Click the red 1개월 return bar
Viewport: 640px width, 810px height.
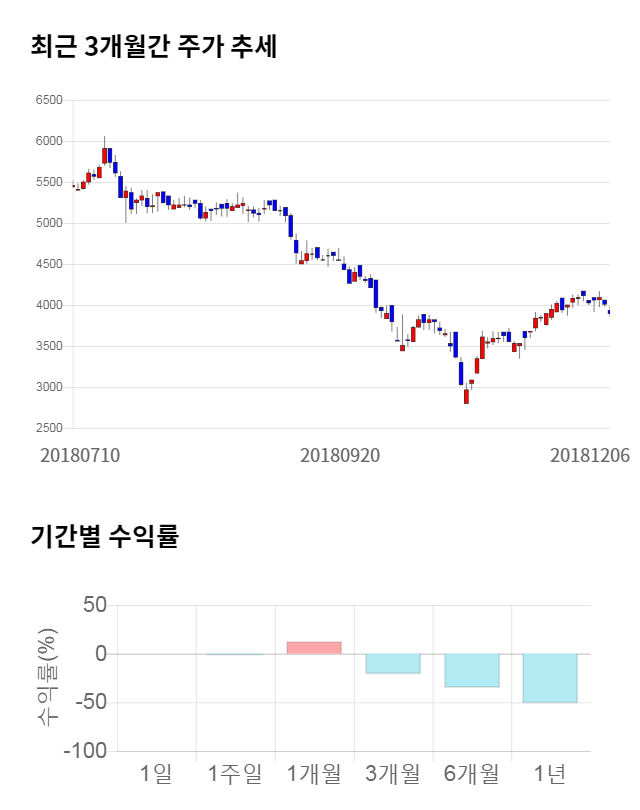tap(314, 648)
